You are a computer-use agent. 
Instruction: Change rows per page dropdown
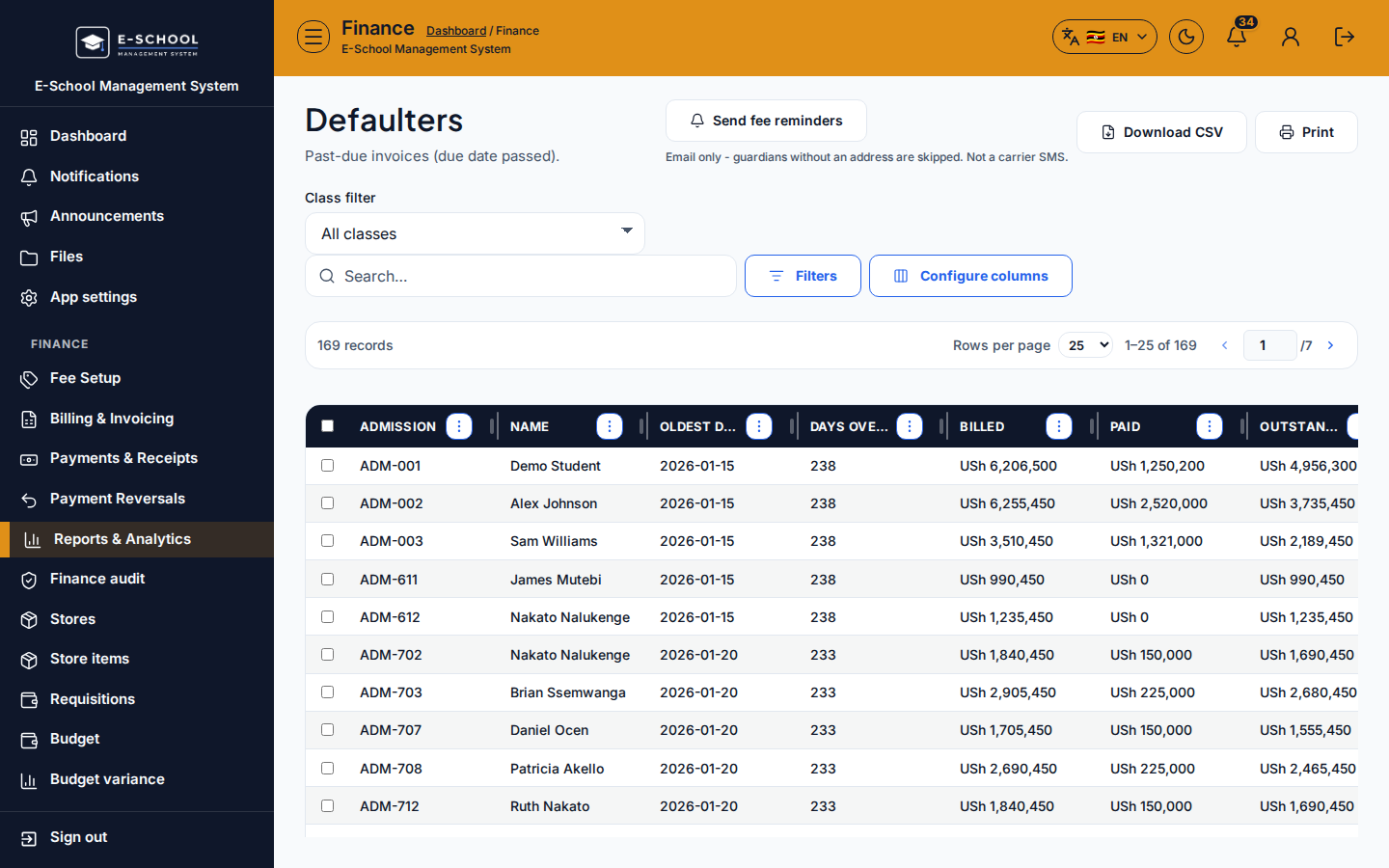(1086, 345)
